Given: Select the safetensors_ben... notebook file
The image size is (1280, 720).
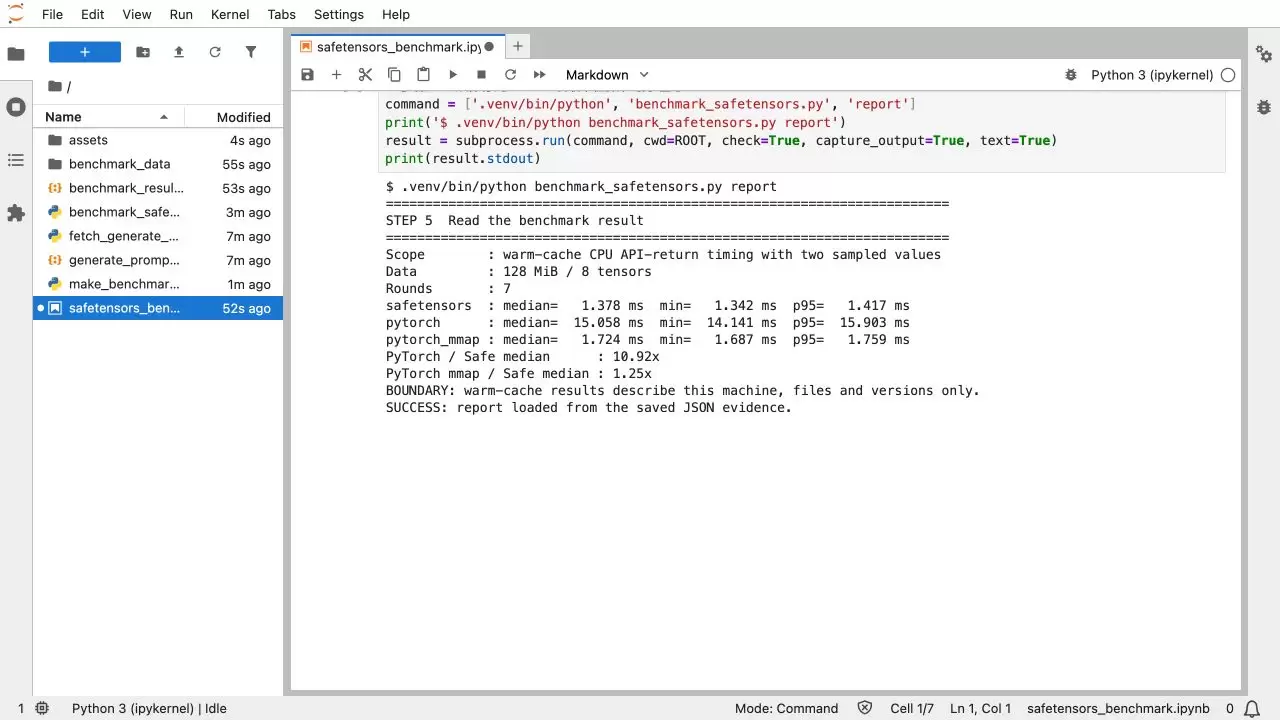Looking at the screenshot, I should (x=158, y=308).
